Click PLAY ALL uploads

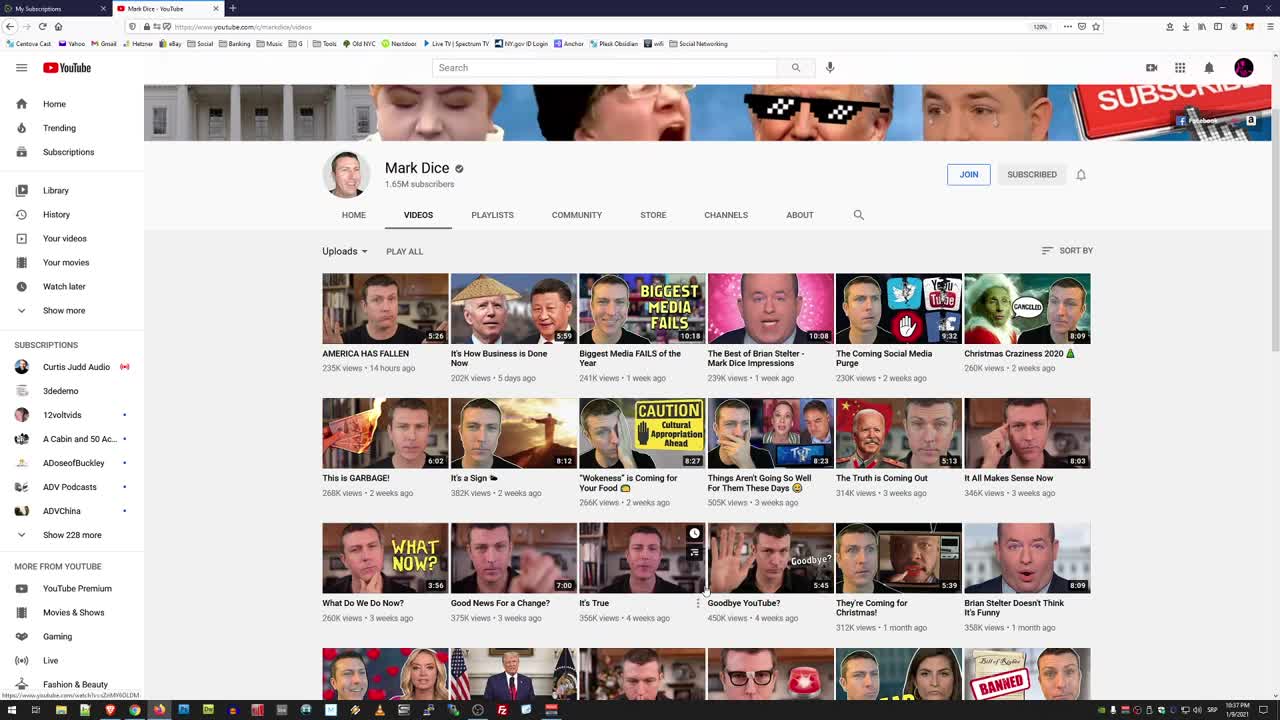[404, 251]
